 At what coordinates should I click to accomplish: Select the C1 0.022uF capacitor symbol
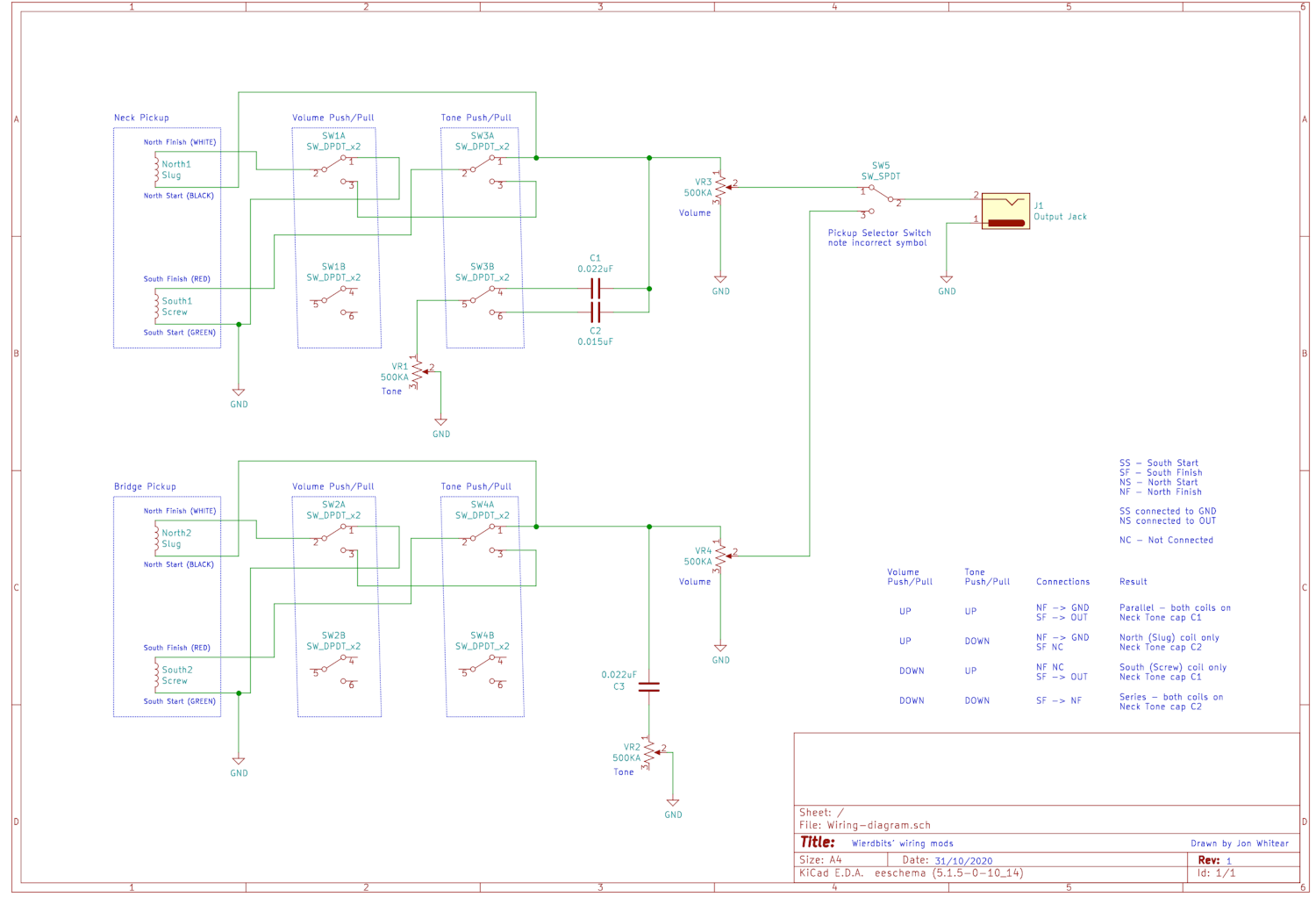pos(596,288)
